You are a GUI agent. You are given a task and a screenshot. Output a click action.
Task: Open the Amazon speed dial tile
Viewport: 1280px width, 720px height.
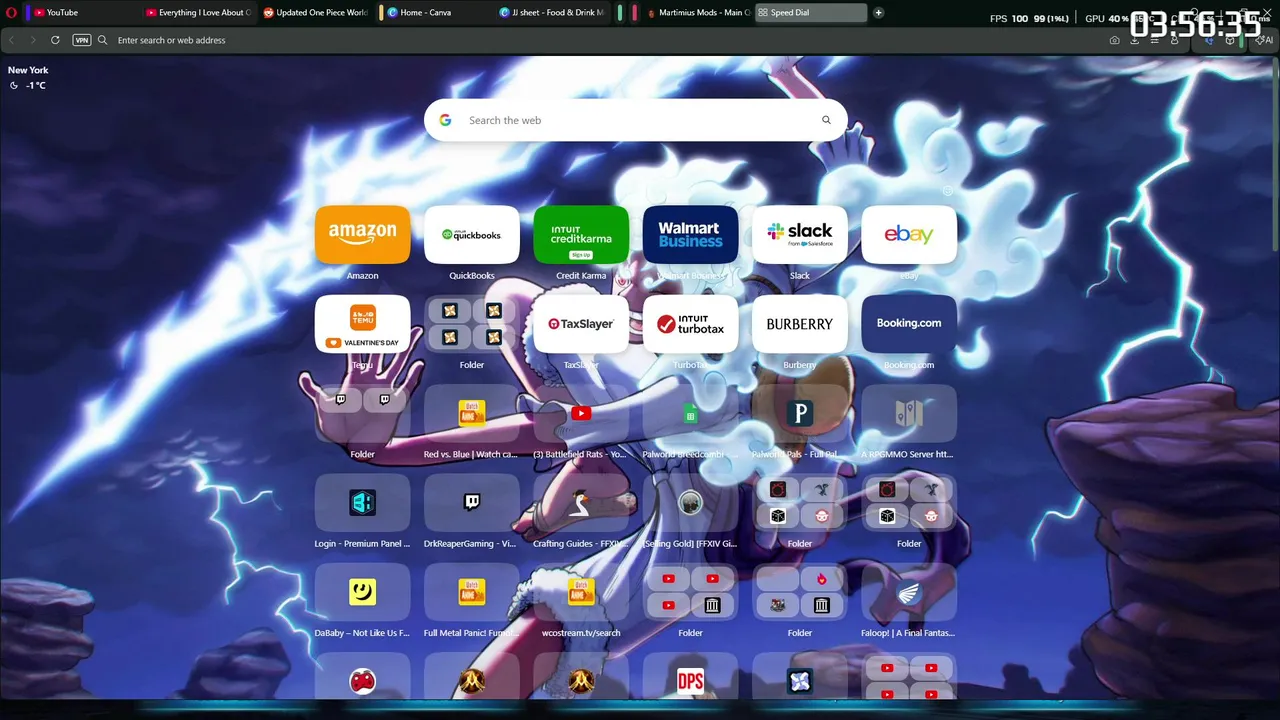point(362,235)
